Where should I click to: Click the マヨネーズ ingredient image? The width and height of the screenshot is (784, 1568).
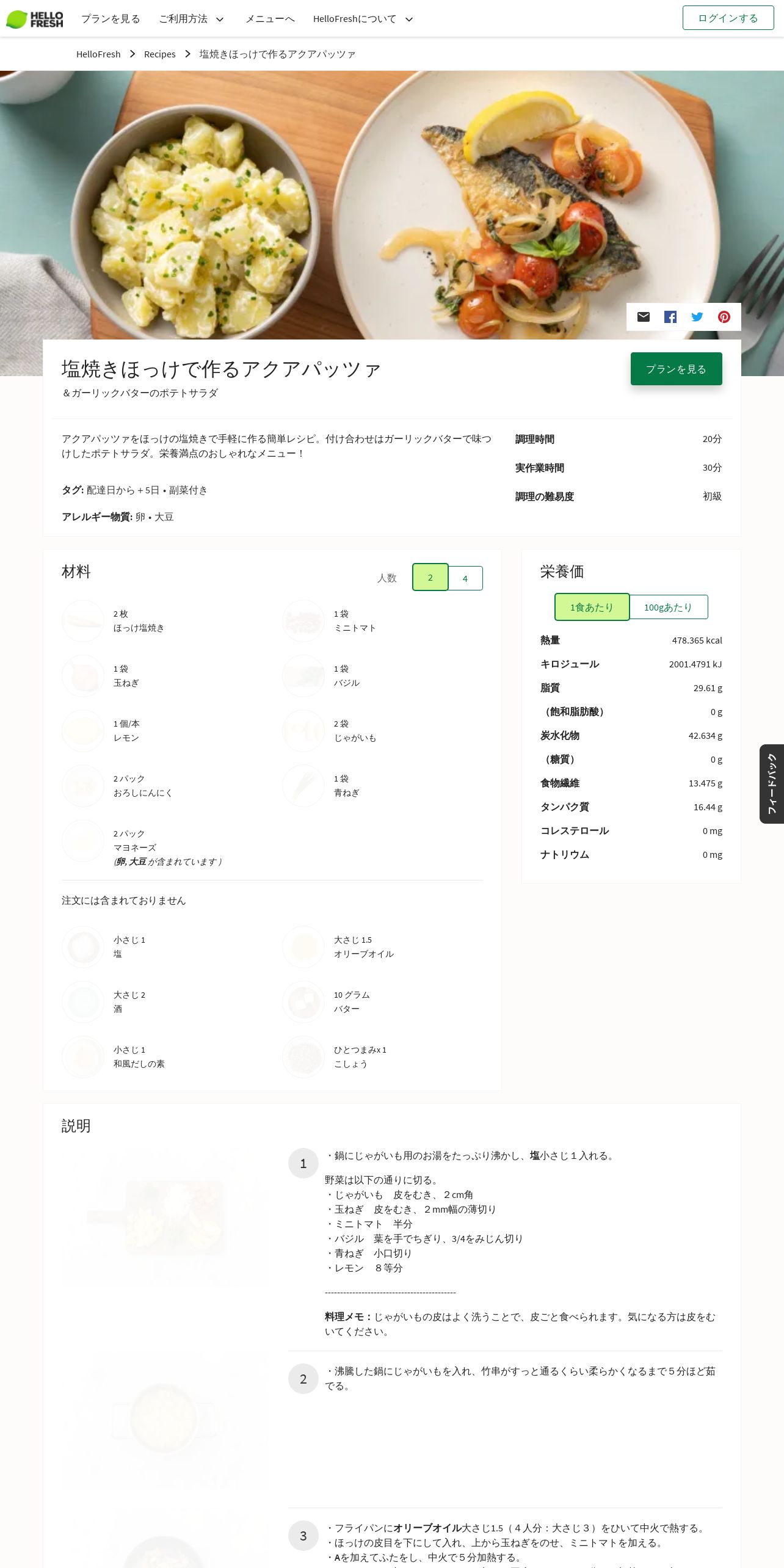coord(83,841)
